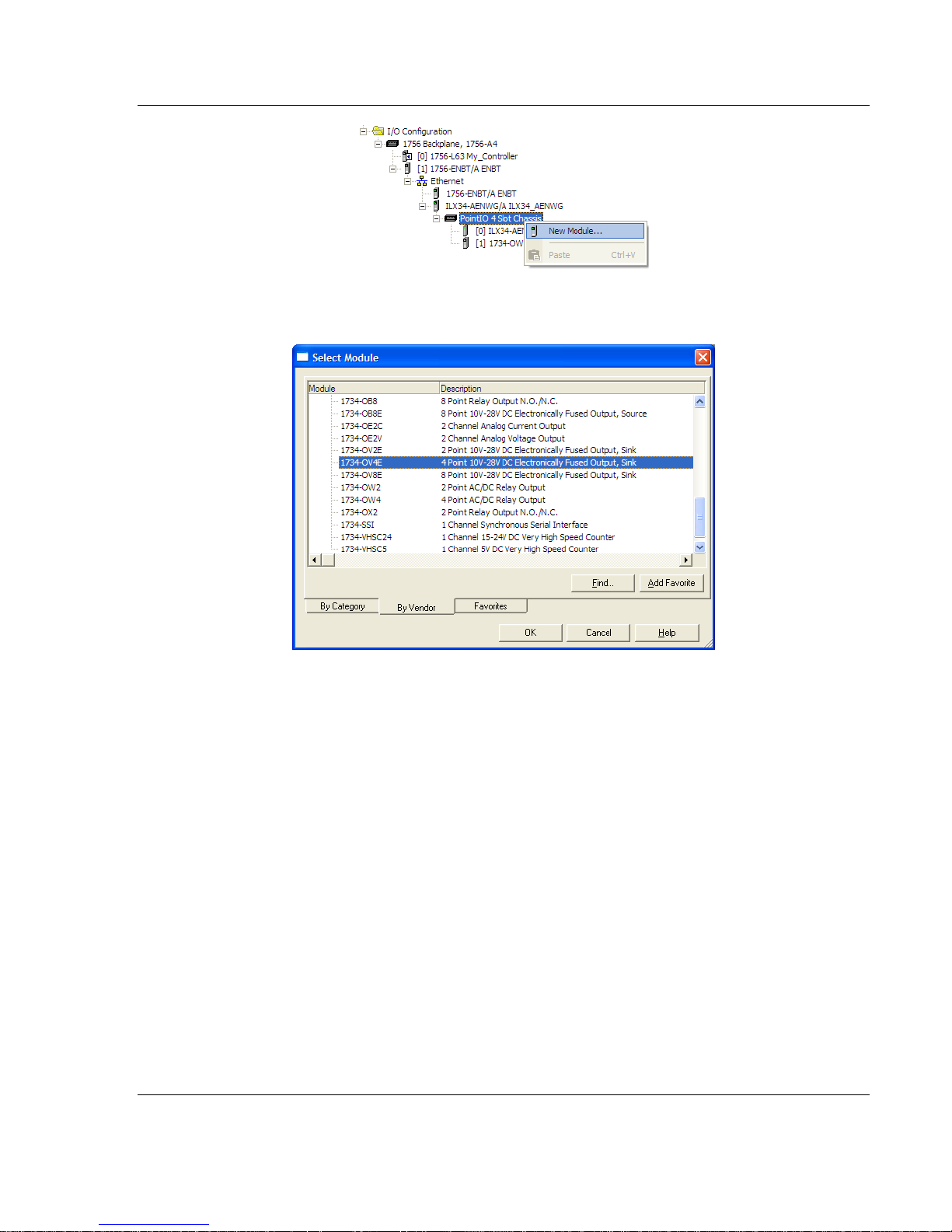Collapse the Ethernet branch
Screen dimensions: 952x1232
click(x=407, y=181)
